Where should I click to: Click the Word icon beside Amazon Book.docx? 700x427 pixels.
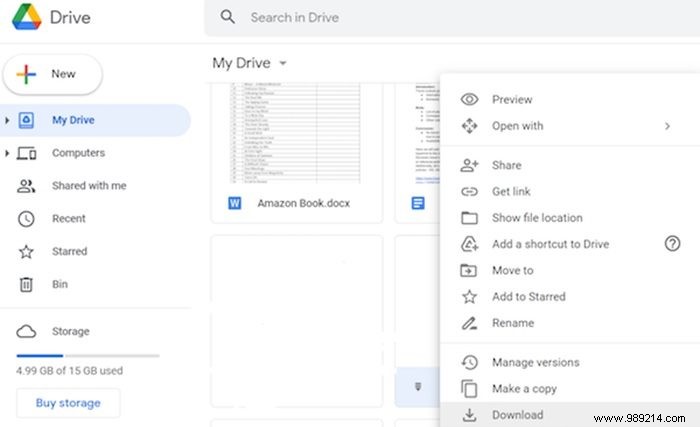pos(234,203)
